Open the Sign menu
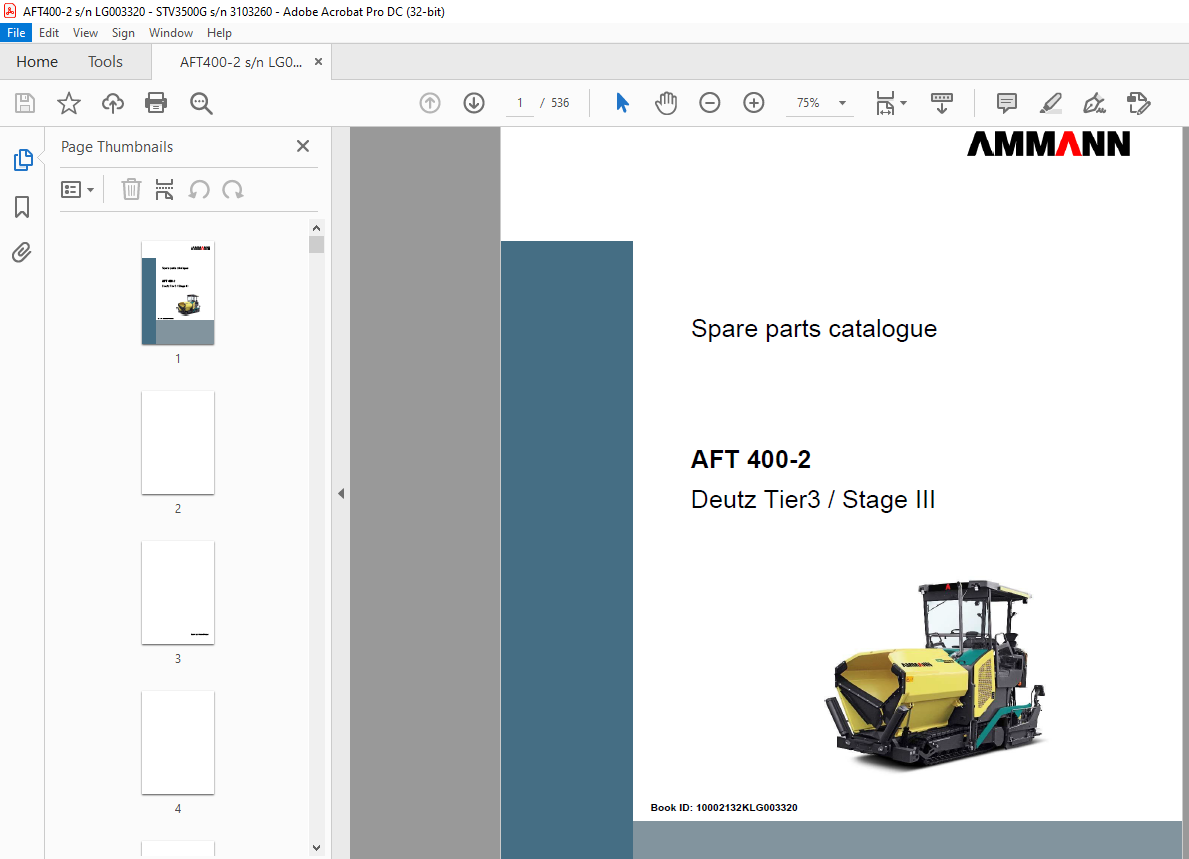The height and width of the screenshot is (859, 1189). tap(123, 33)
